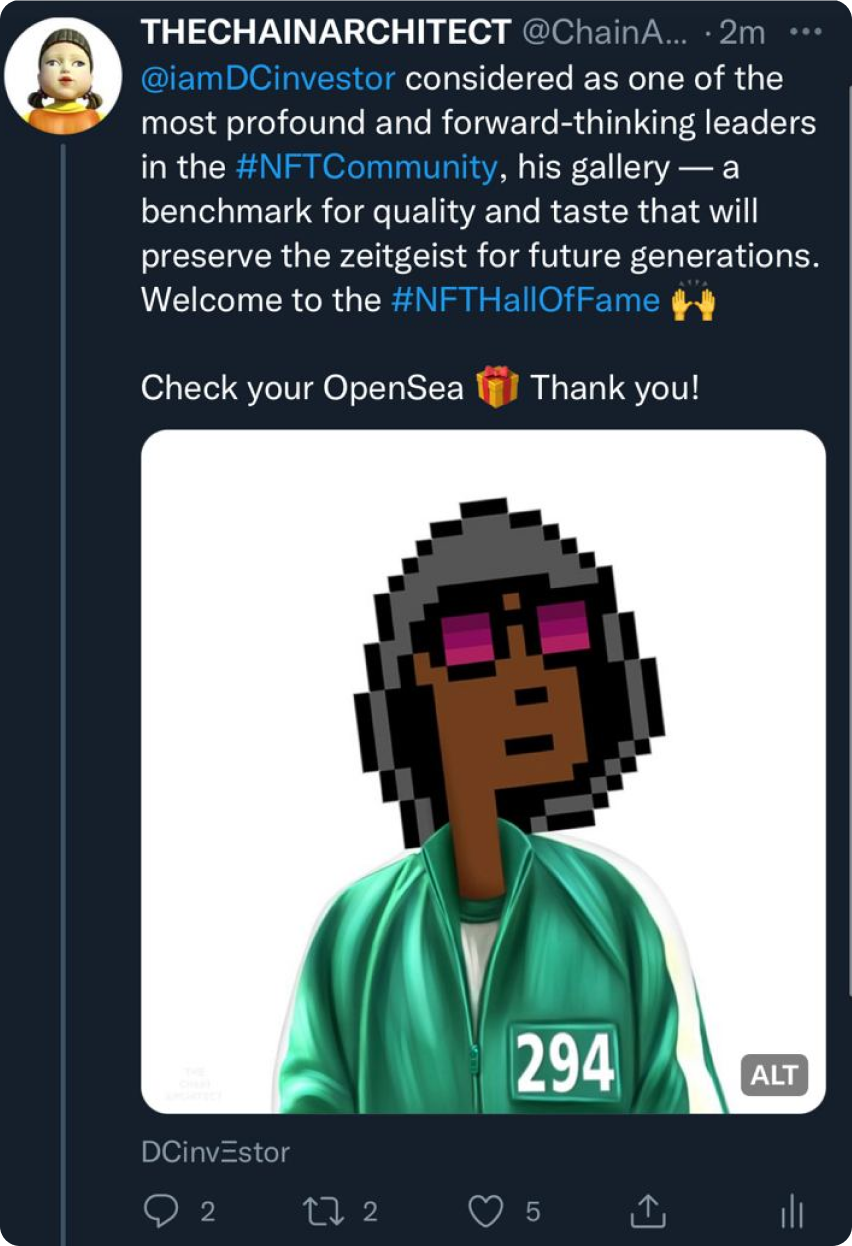
Task: Click the like count number 5
Action: click(x=533, y=1212)
